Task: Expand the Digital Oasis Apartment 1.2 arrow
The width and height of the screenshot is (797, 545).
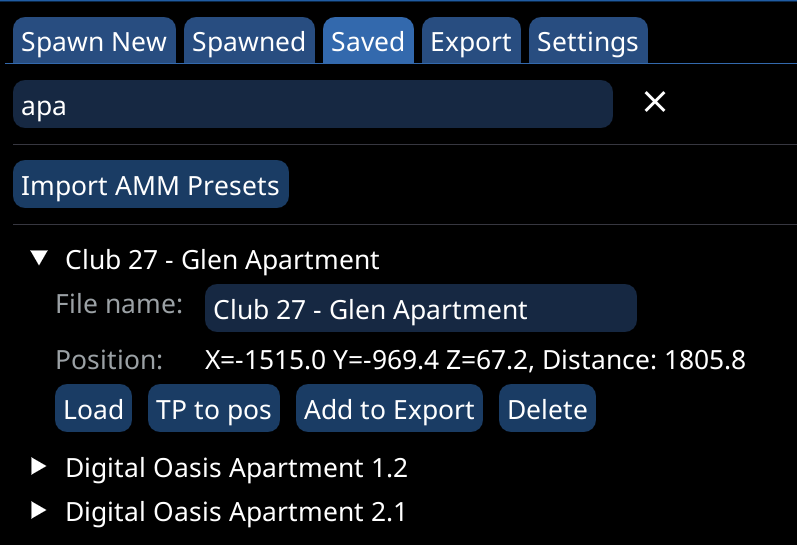Action: pyautogui.click(x=40, y=466)
